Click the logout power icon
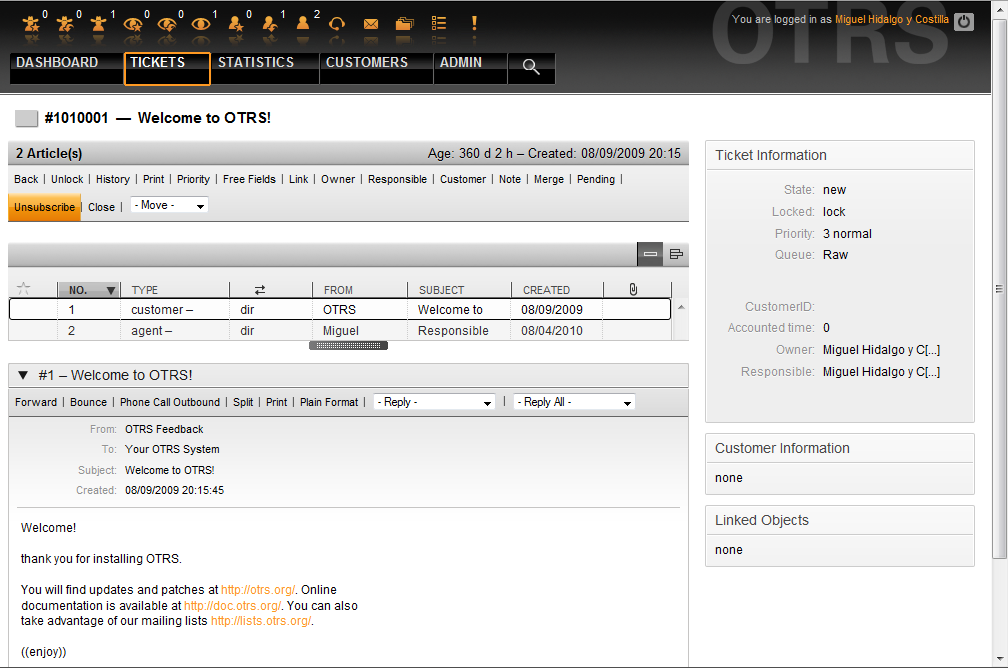 point(963,21)
